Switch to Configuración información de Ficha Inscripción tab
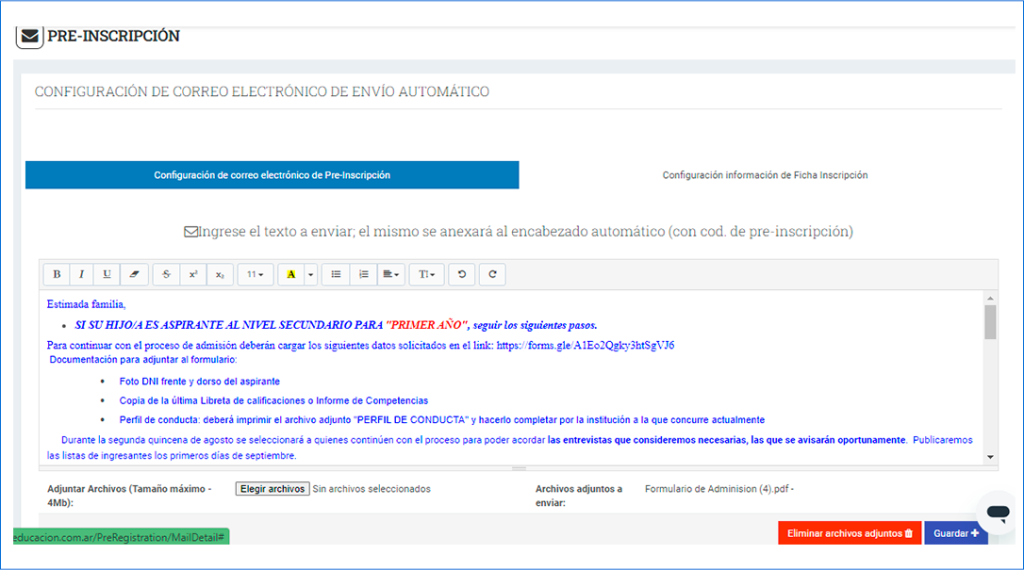This screenshot has width=1024, height=570. point(765,175)
